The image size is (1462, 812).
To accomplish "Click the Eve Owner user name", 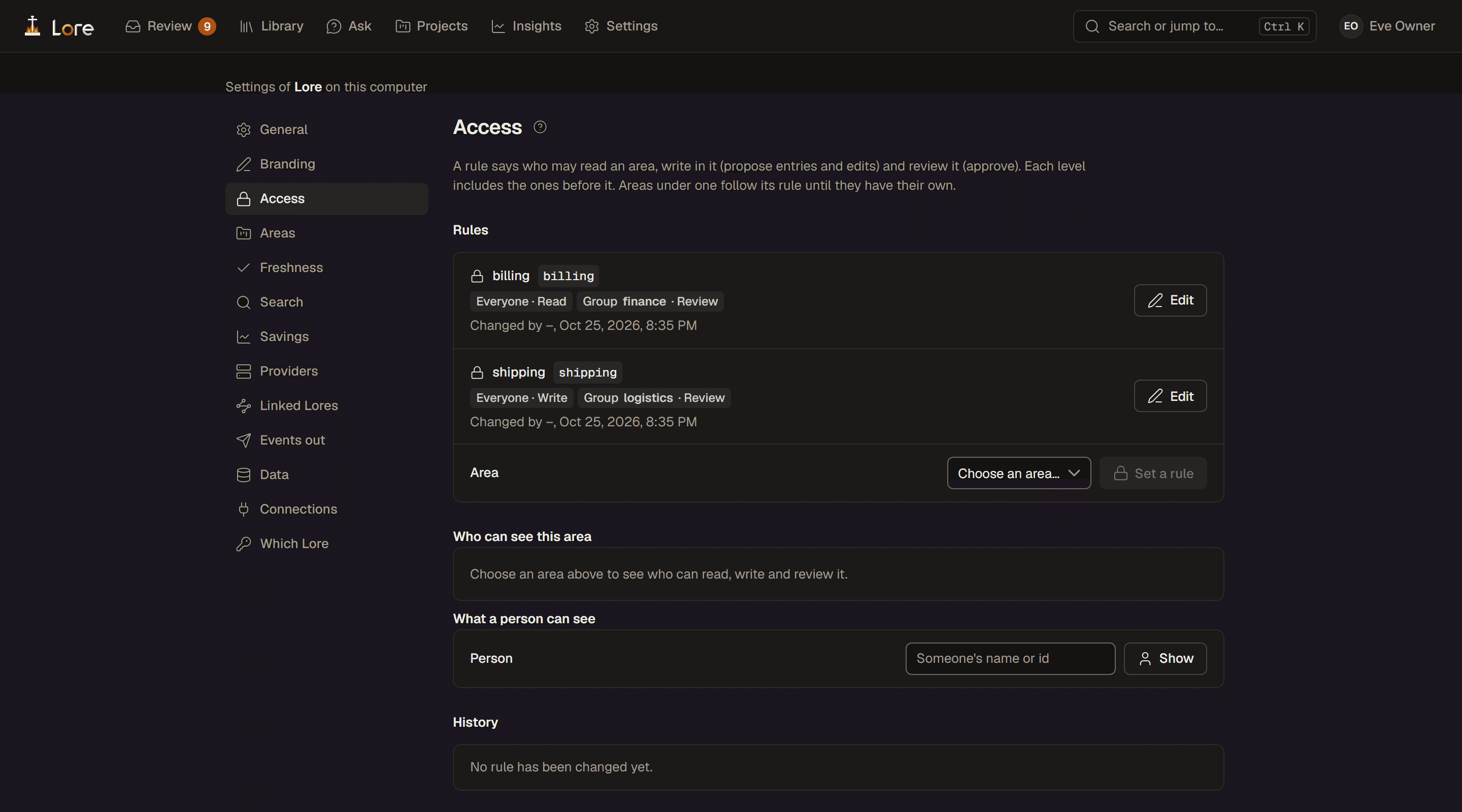I will (x=1402, y=26).
